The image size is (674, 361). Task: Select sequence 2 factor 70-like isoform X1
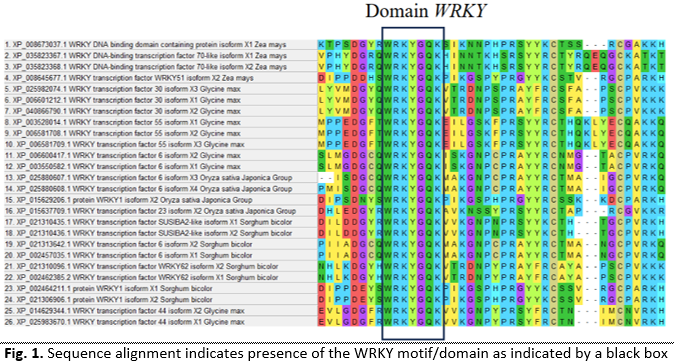point(145,56)
